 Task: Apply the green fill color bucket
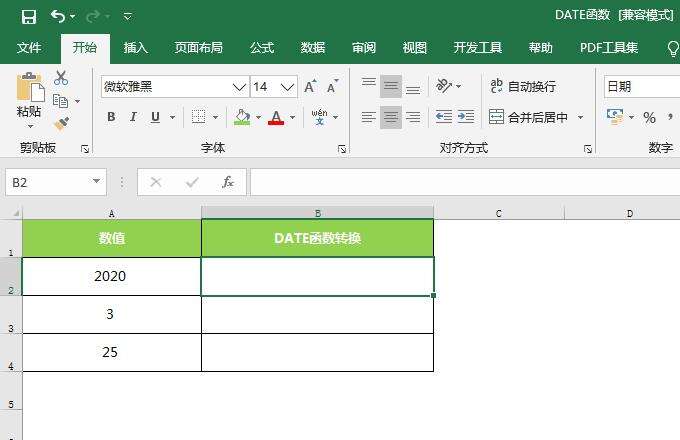242,117
